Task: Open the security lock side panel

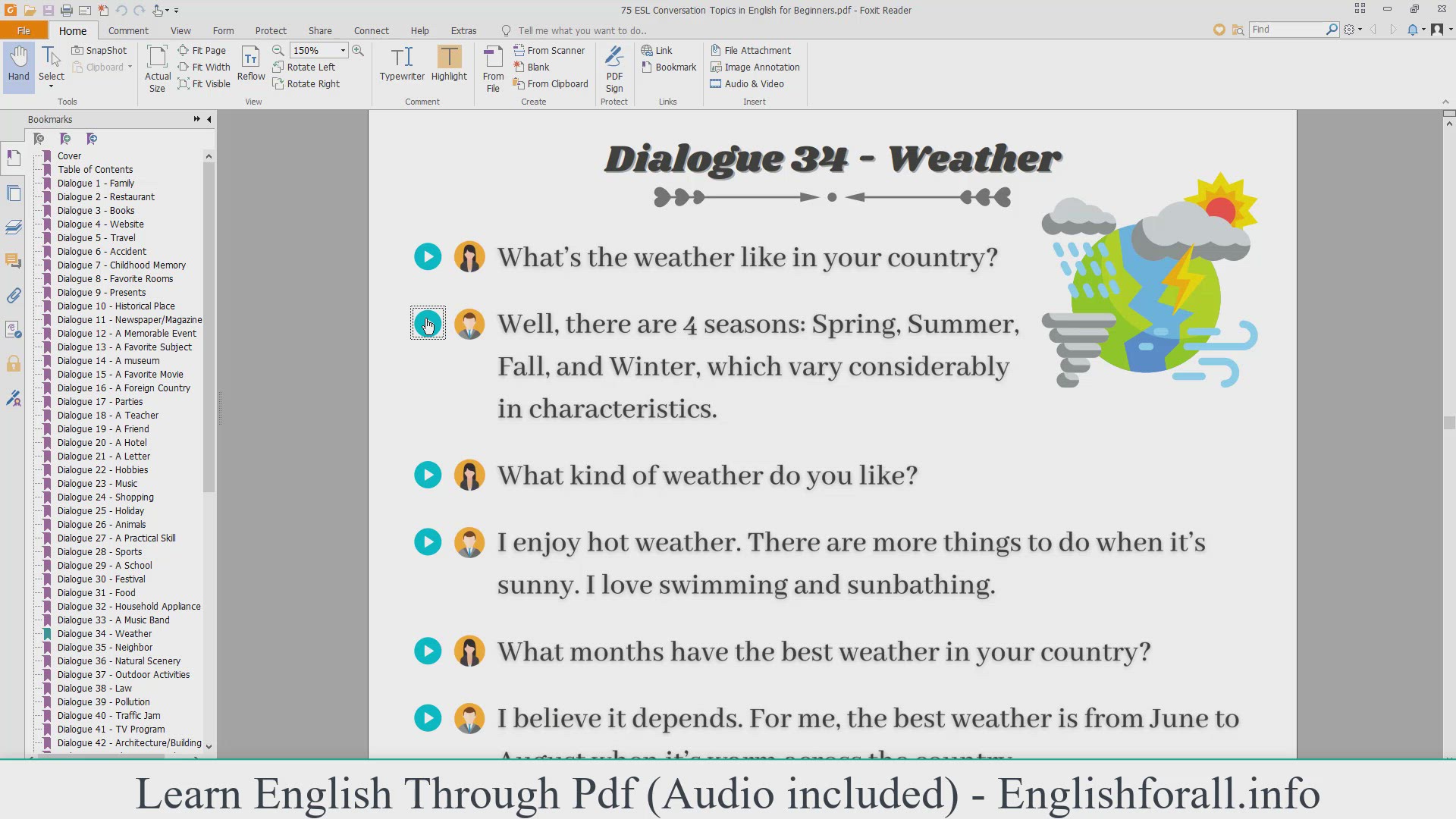Action: [x=14, y=364]
